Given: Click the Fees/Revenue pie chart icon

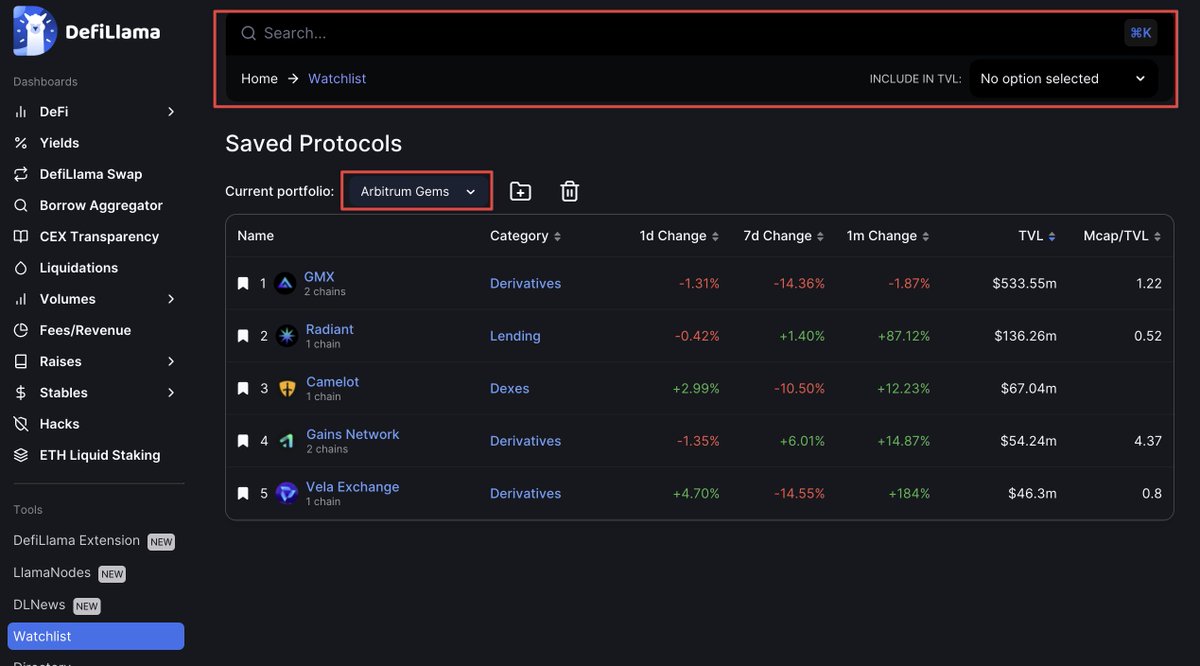Looking at the screenshot, I should pos(20,330).
